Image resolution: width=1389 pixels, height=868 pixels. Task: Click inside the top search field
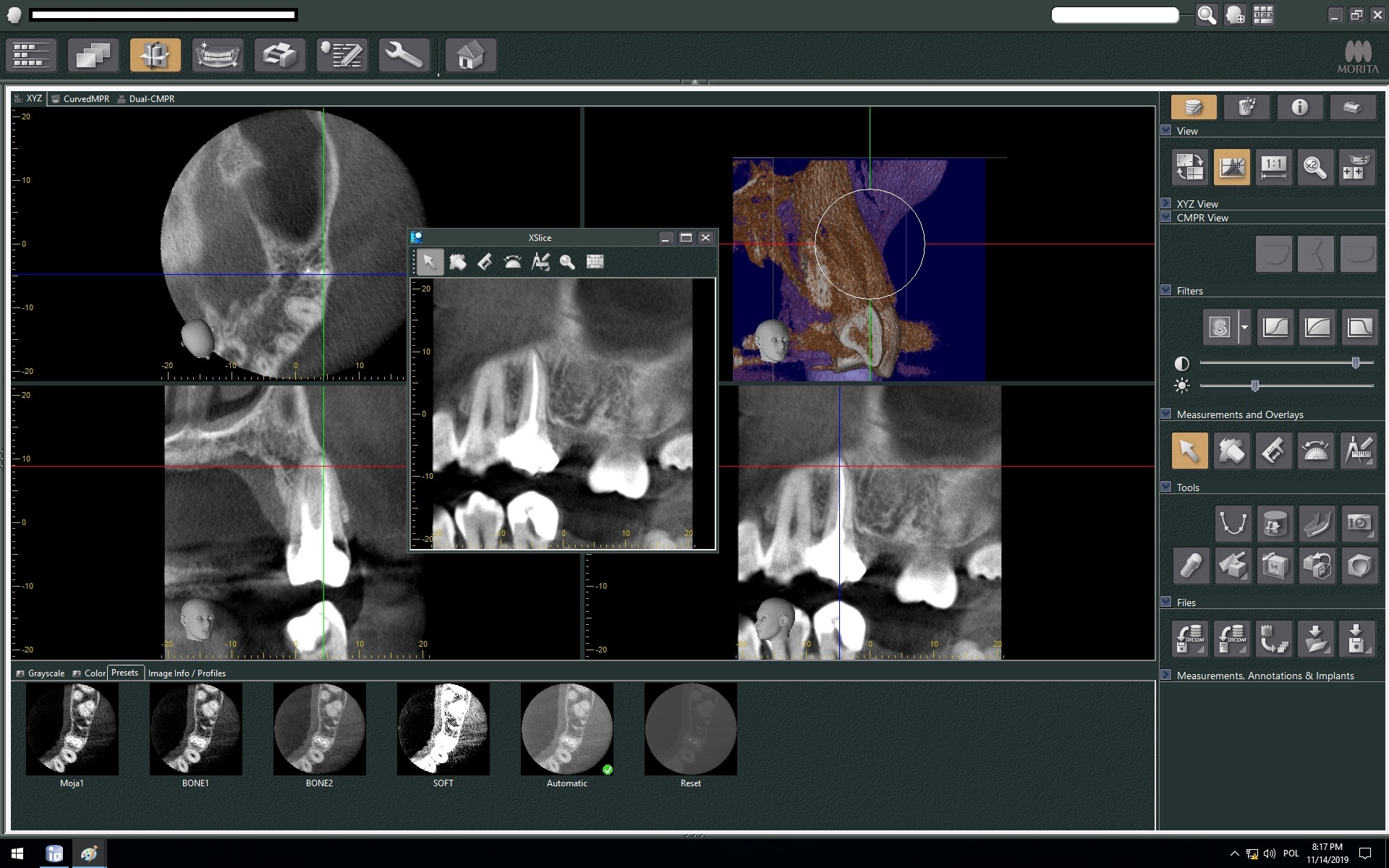tap(1115, 15)
